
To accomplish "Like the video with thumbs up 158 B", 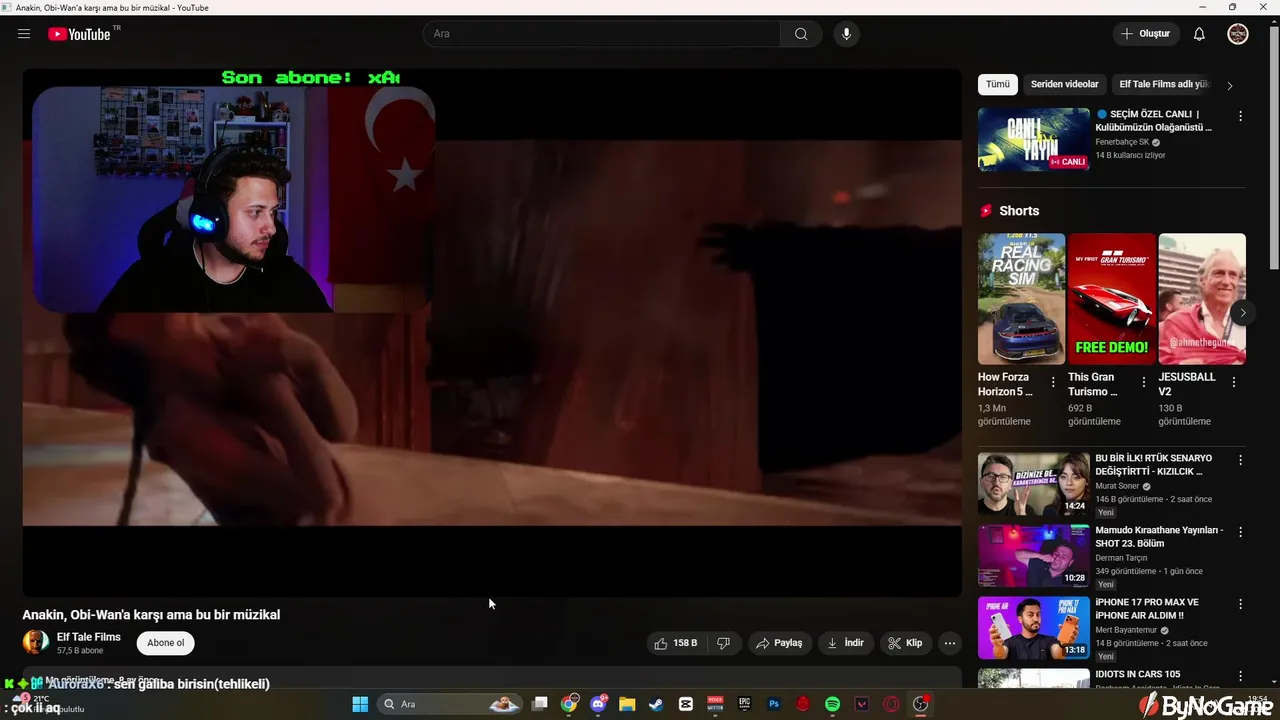I will [676, 643].
